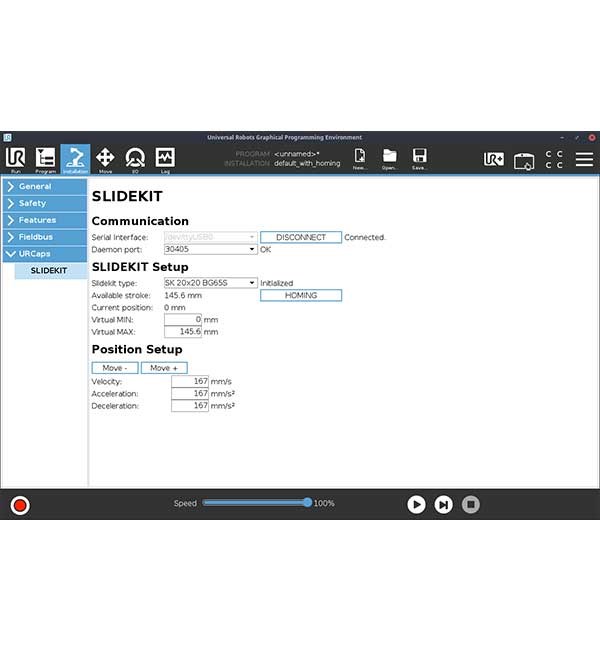600x650 pixels.
Task: Expand the Features section
Action: click(45, 220)
